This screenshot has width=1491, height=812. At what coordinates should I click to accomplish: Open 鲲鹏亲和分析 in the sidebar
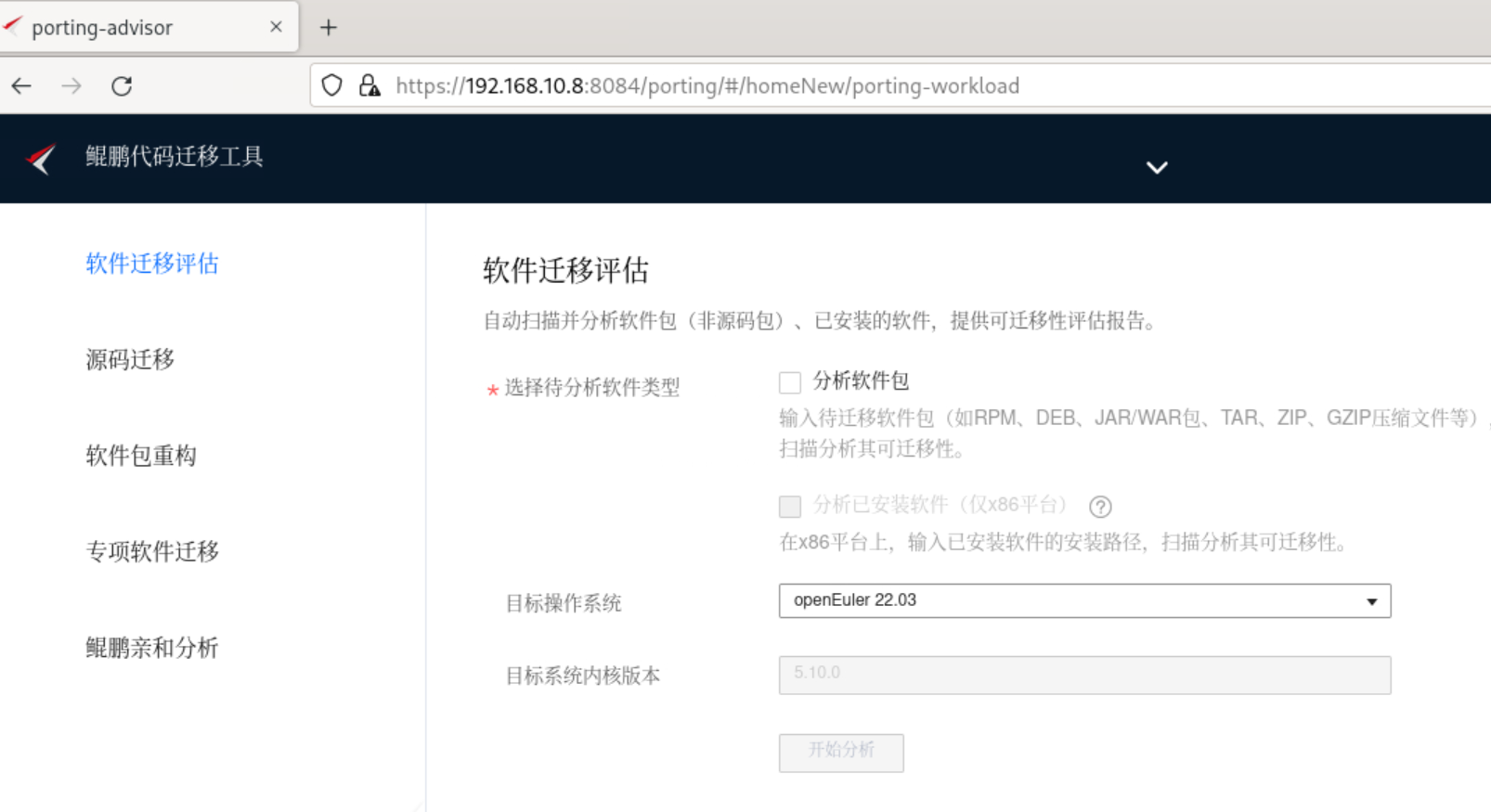pos(152,648)
